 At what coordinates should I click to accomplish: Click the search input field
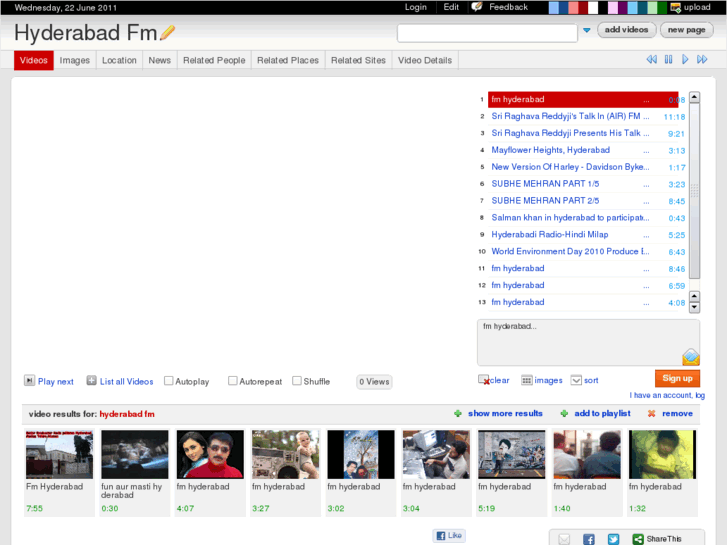click(x=487, y=33)
